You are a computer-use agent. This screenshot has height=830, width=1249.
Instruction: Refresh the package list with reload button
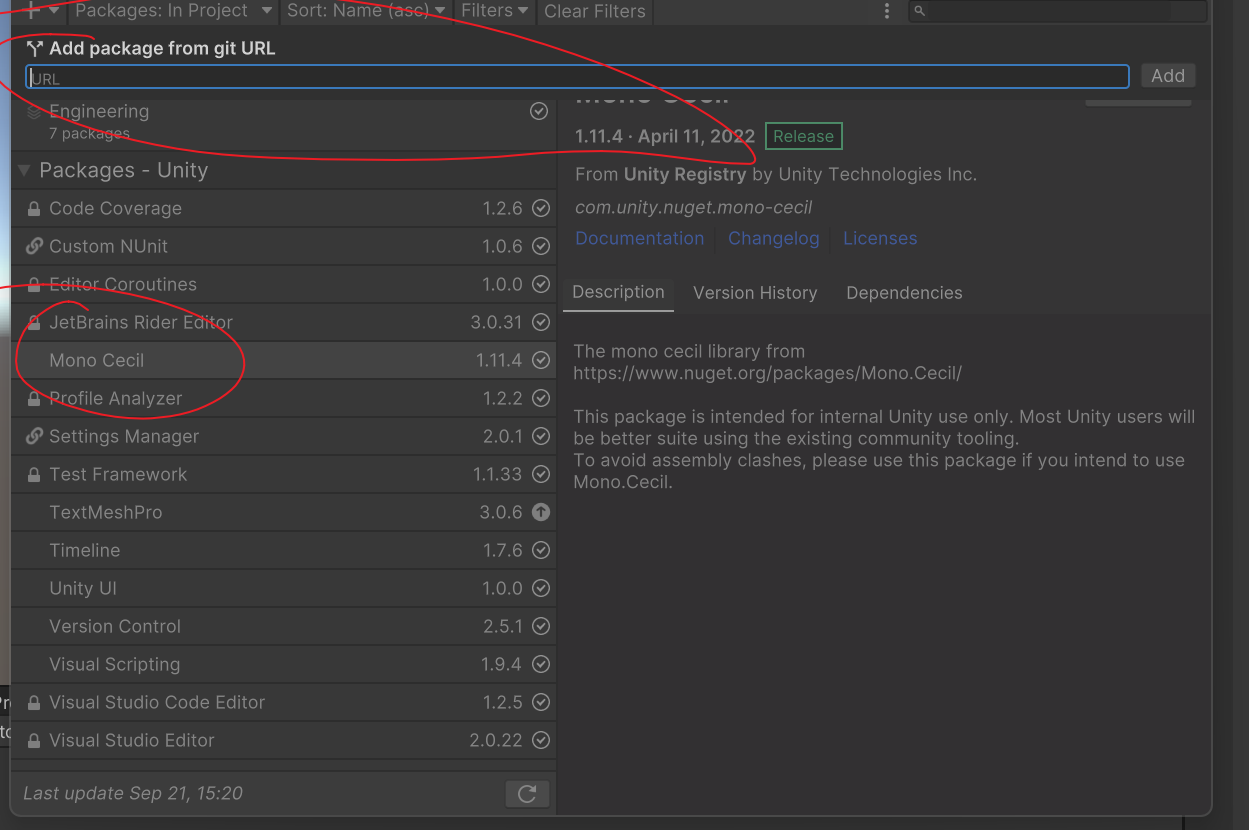pos(527,794)
